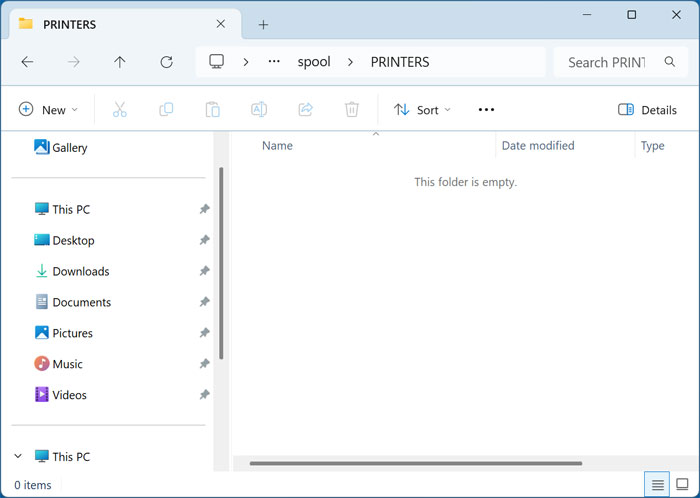Click the PRINTERS breadcrumb segment

coord(400,62)
